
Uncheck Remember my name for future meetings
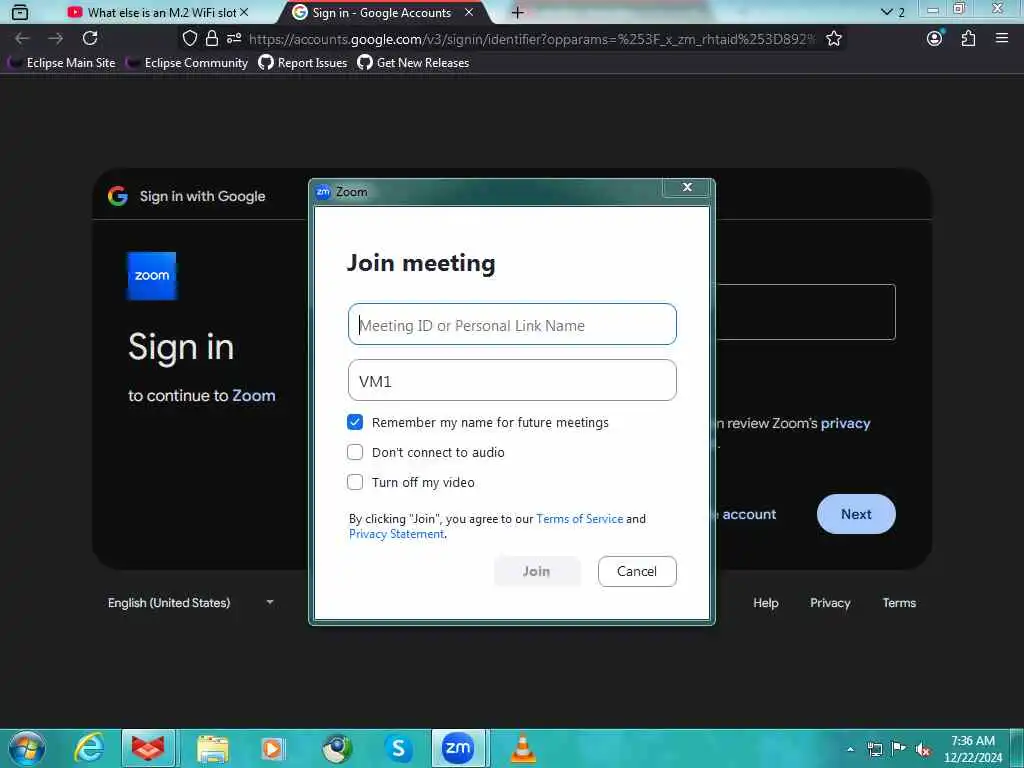[355, 423]
